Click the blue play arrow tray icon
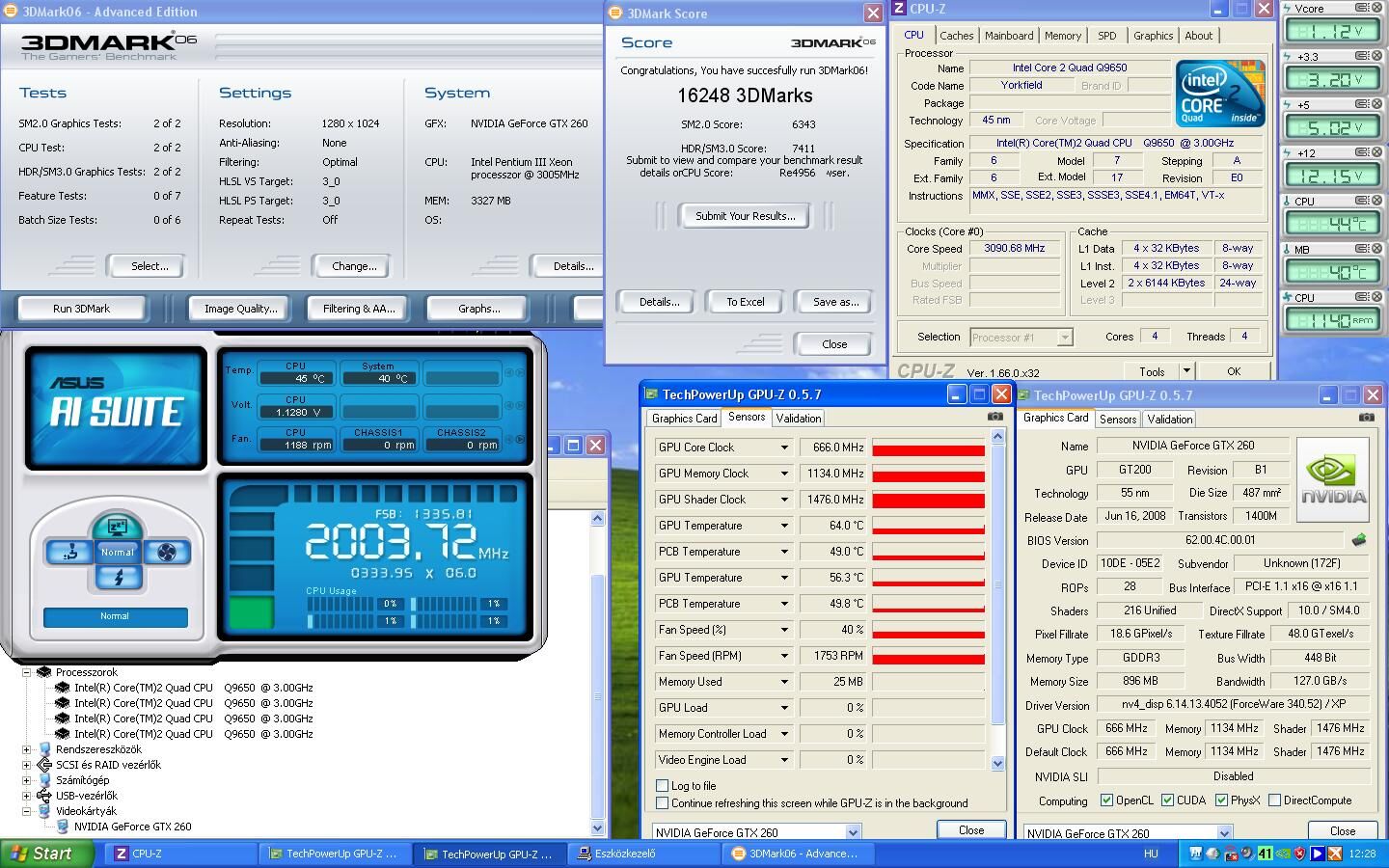This screenshot has height=868, width=1389. tap(1317, 854)
